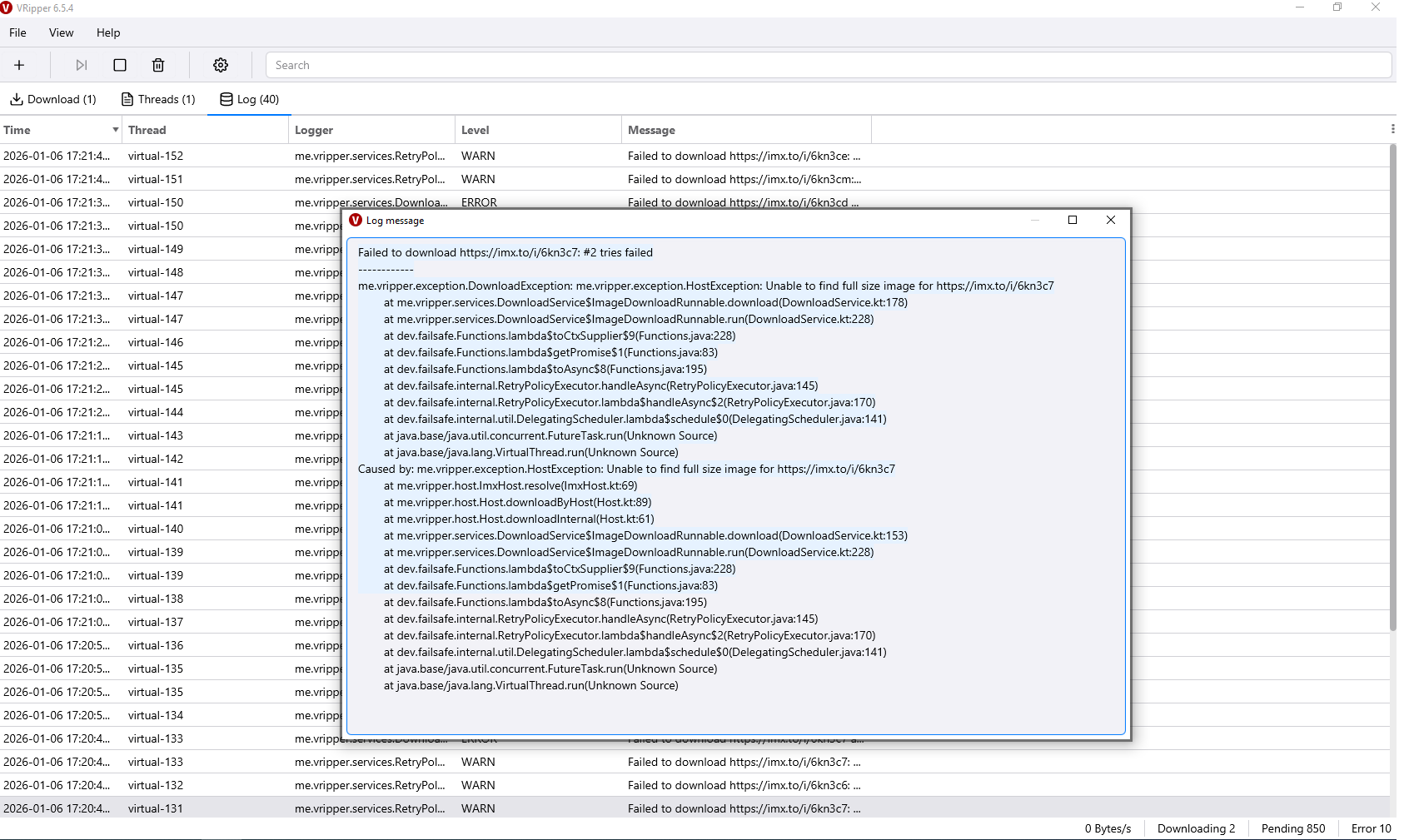Switch to the Download (1) tab
The height and width of the screenshot is (840, 1409).
[x=53, y=99]
